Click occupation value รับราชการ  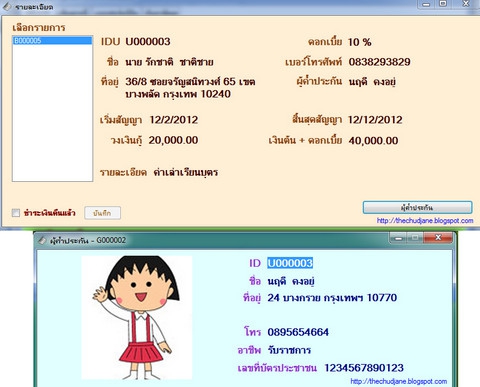click(289, 350)
